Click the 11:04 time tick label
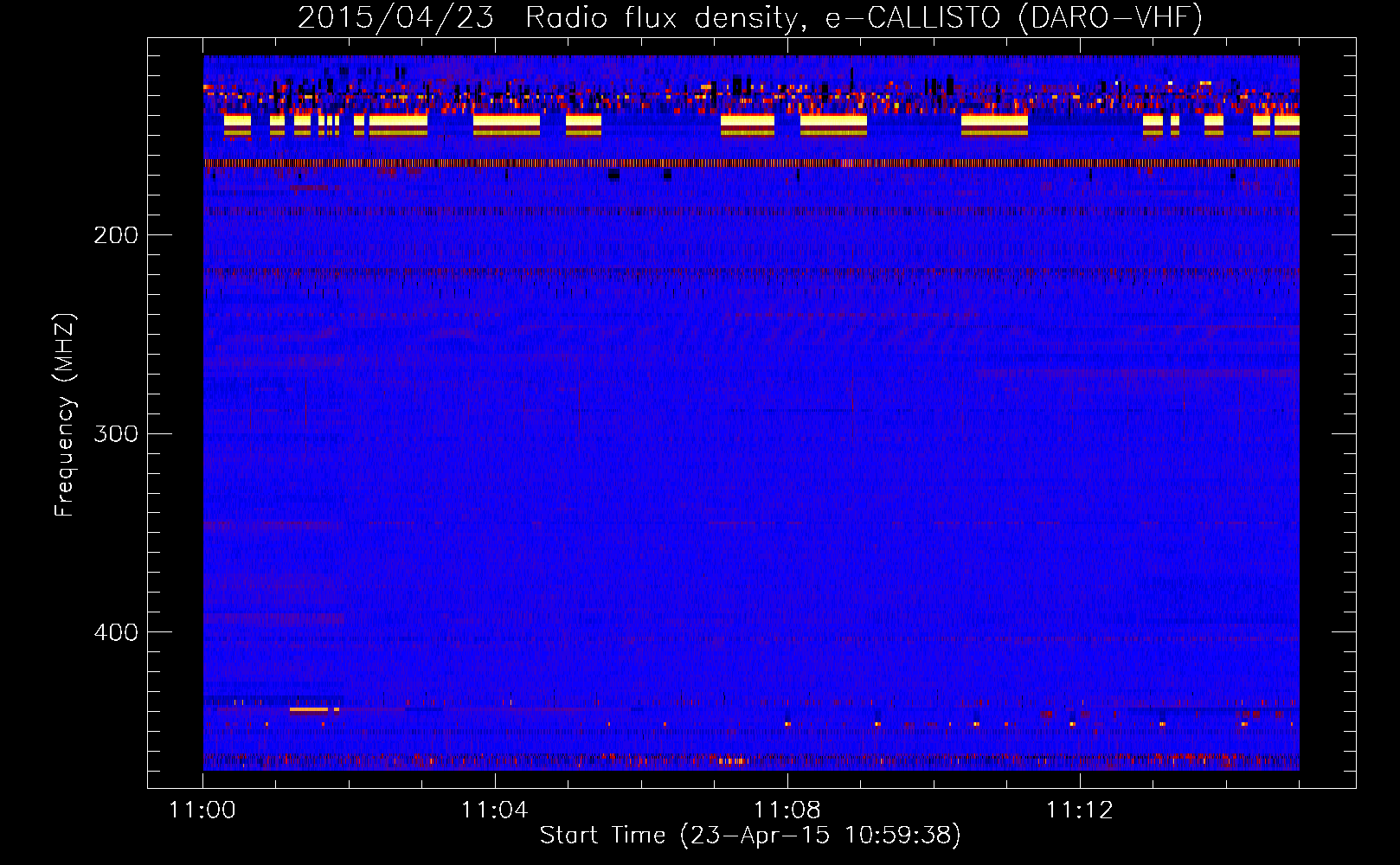The height and width of the screenshot is (865, 1400). tap(495, 810)
